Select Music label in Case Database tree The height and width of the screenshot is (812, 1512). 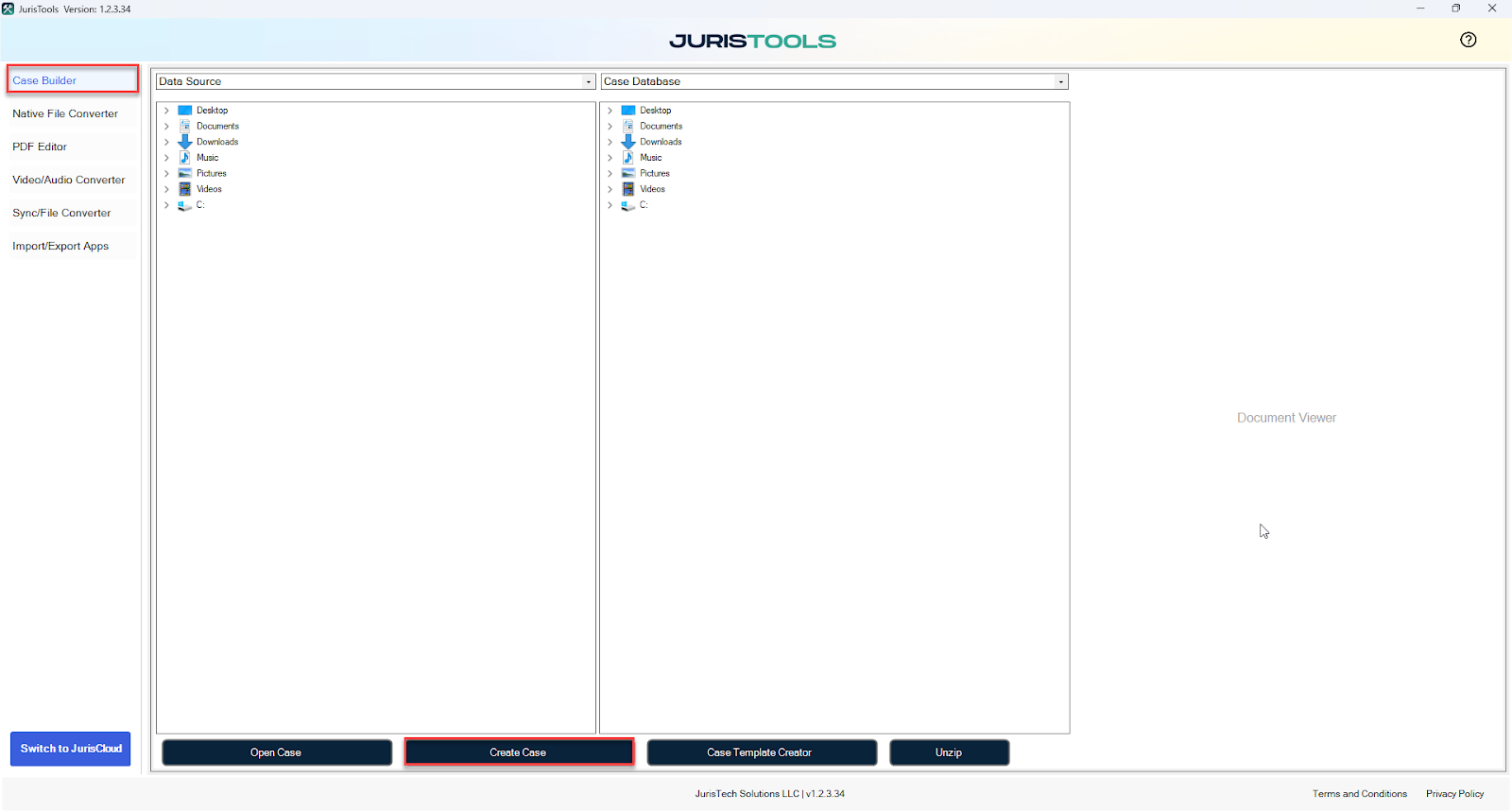click(650, 158)
